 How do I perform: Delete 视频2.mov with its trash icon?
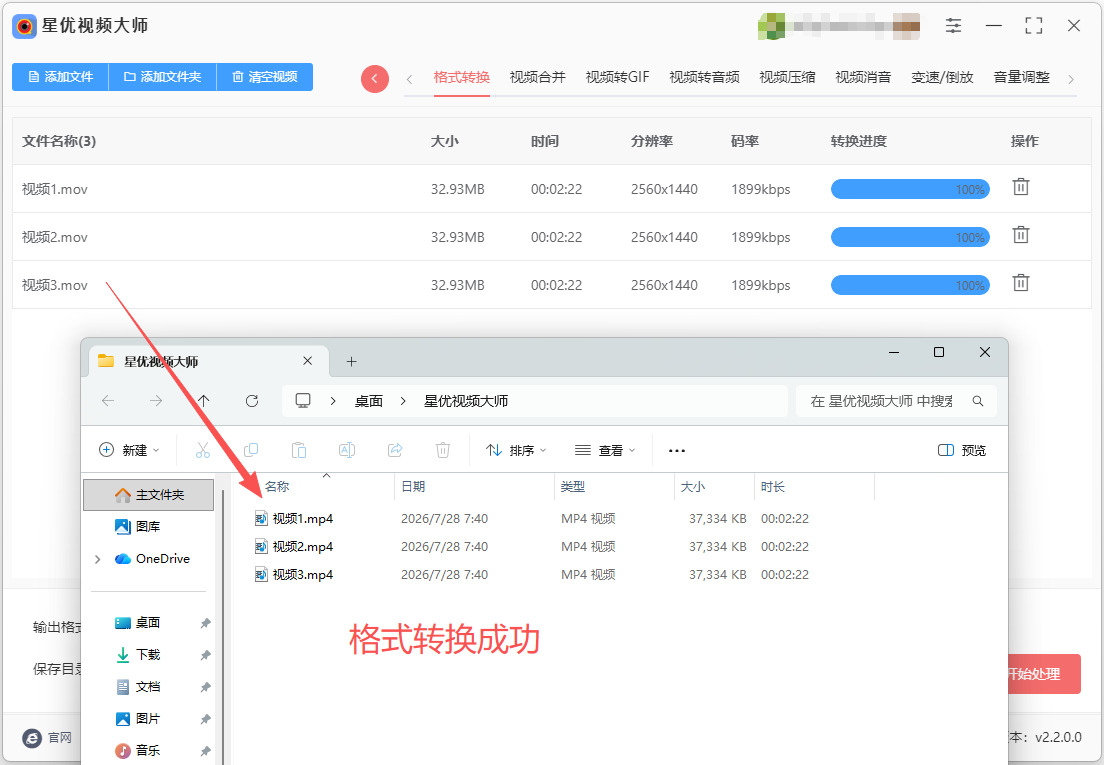(1020, 235)
